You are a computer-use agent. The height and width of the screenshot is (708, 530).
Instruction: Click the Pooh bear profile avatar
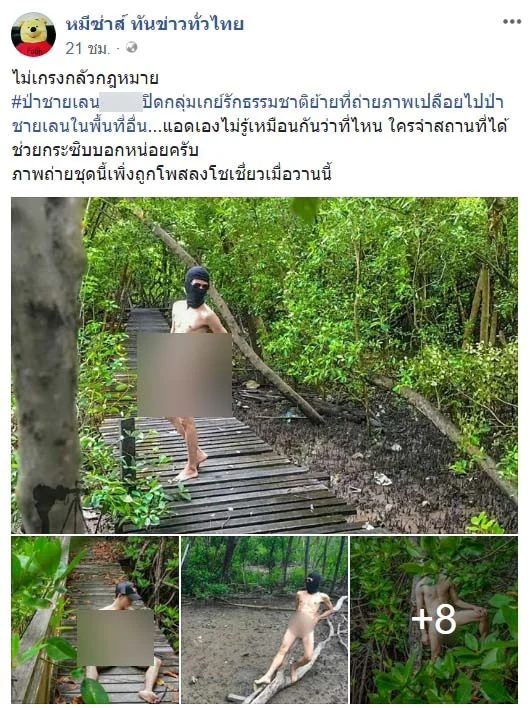coord(33,34)
